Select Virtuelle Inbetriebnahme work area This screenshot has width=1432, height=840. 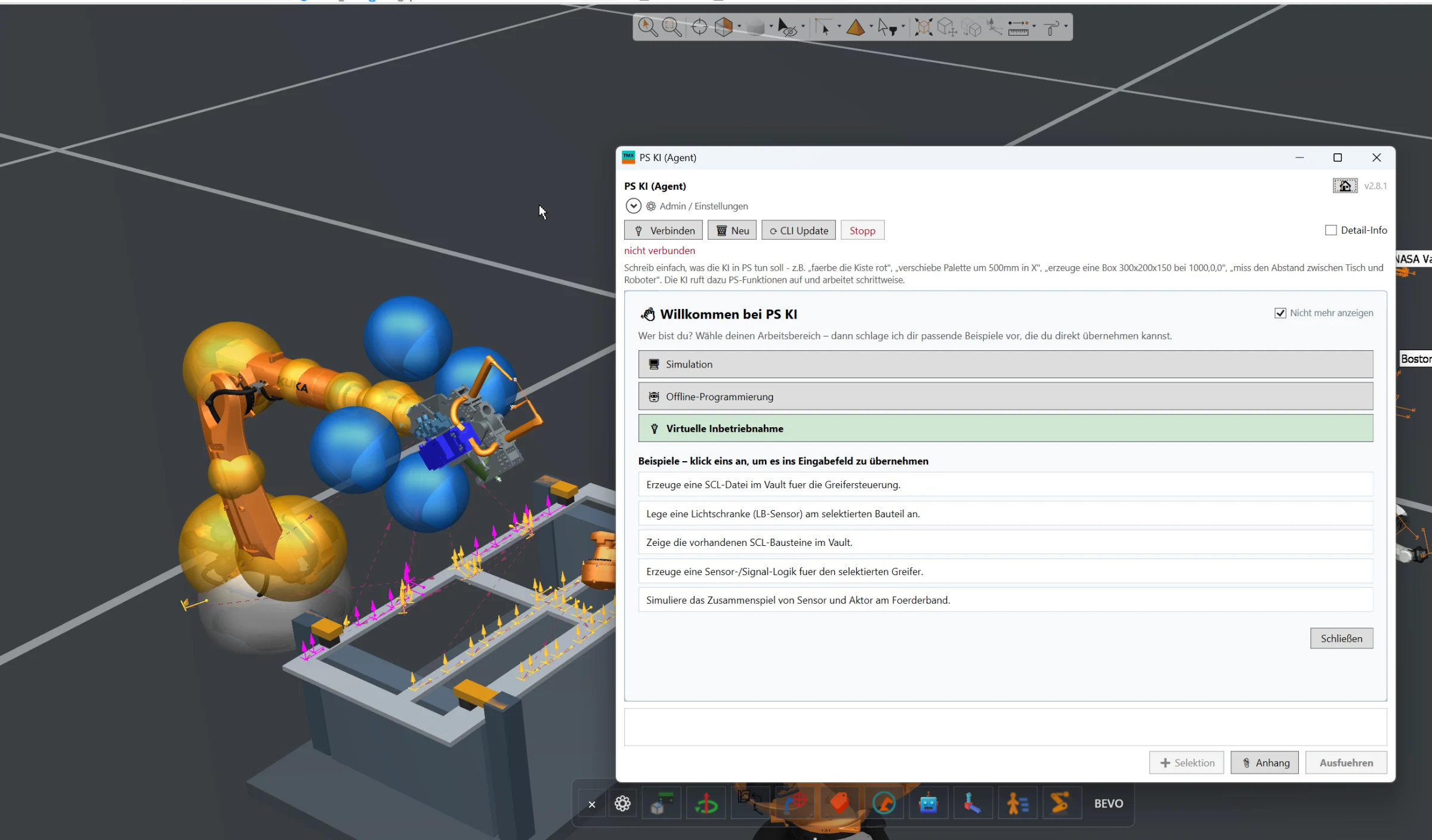pyautogui.click(x=1005, y=428)
